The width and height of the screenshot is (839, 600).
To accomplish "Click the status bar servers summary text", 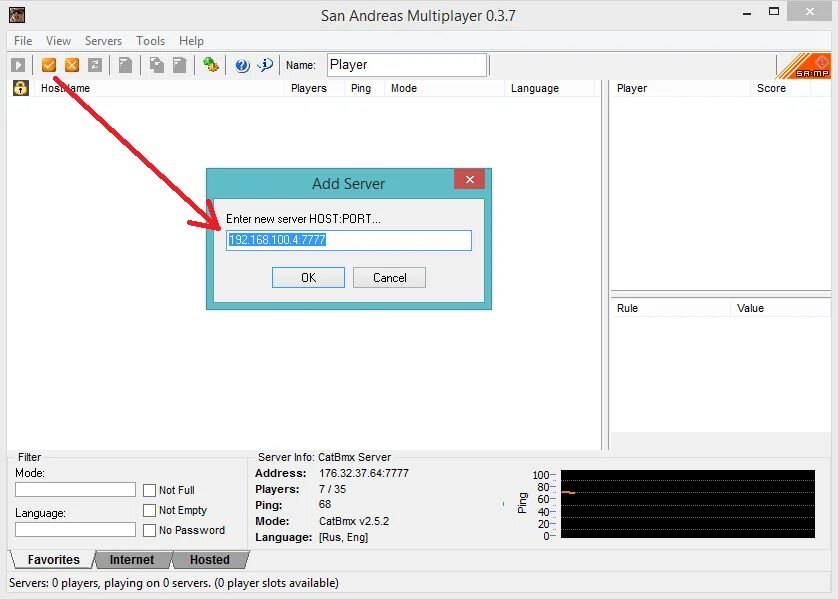I will pos(173,583).
